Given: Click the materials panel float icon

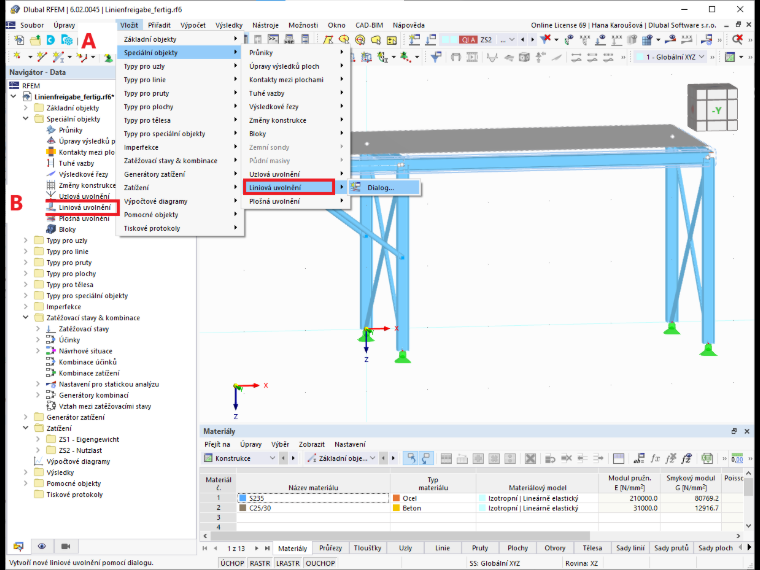Looking at the screenshot, I should coord(734,431).
